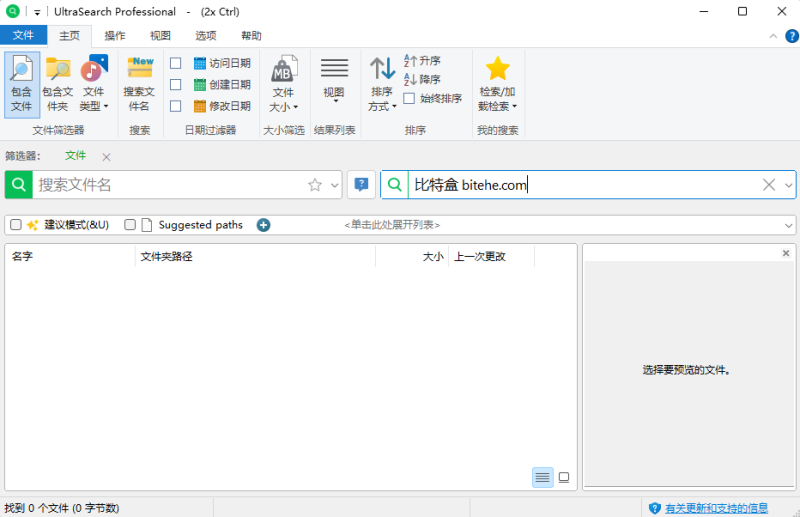The width and height of the screenshot is (800, 517).
Task: Enable the 访问日期 date filter checkbox
Action: point(176,63)
